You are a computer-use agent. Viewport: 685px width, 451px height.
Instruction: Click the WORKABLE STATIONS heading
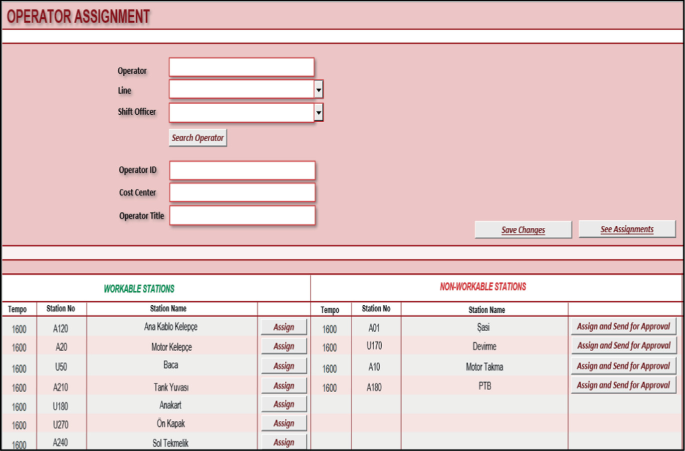(x=139, y=289)
